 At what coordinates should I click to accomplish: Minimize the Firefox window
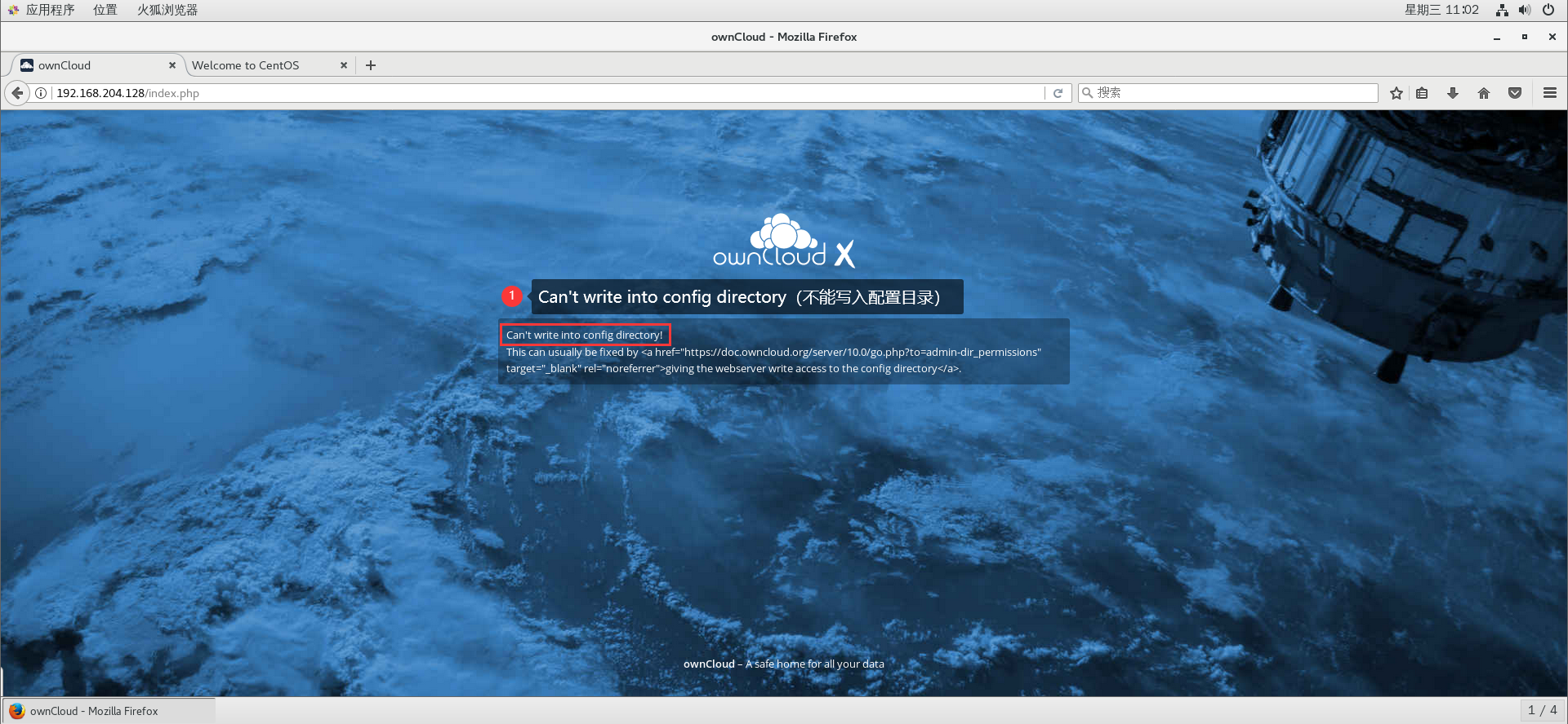tap(1497, 37)
